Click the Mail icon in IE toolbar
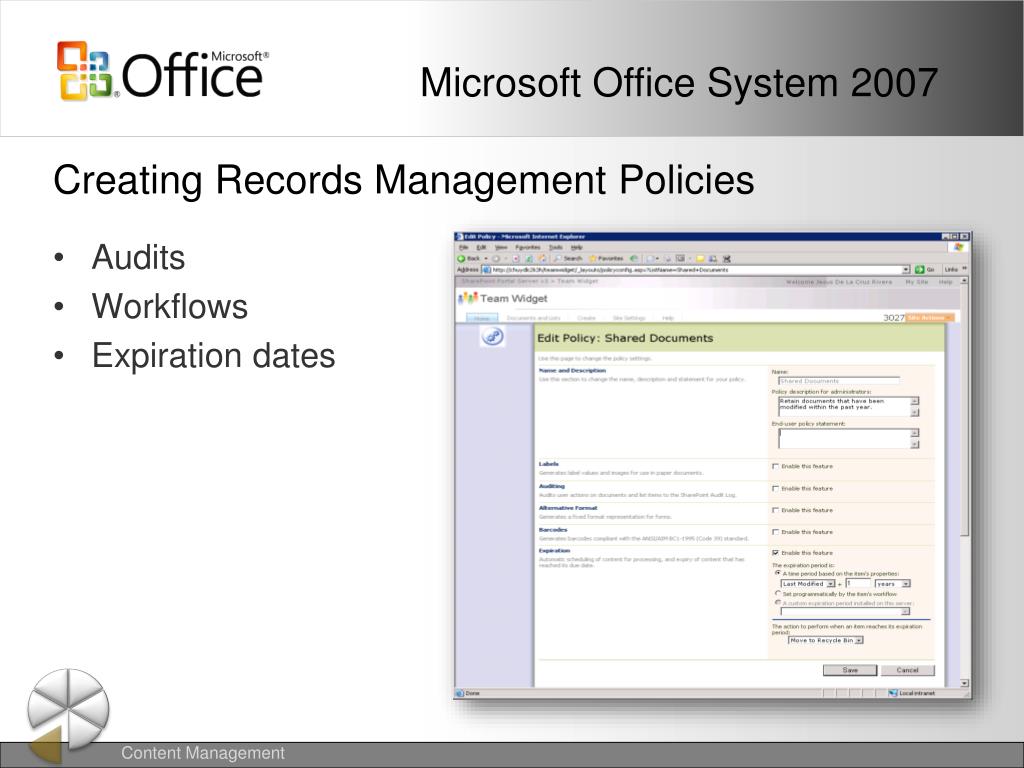Viewport: 1024px width, 768px height. pyautogui.click(x=650, y=259)
